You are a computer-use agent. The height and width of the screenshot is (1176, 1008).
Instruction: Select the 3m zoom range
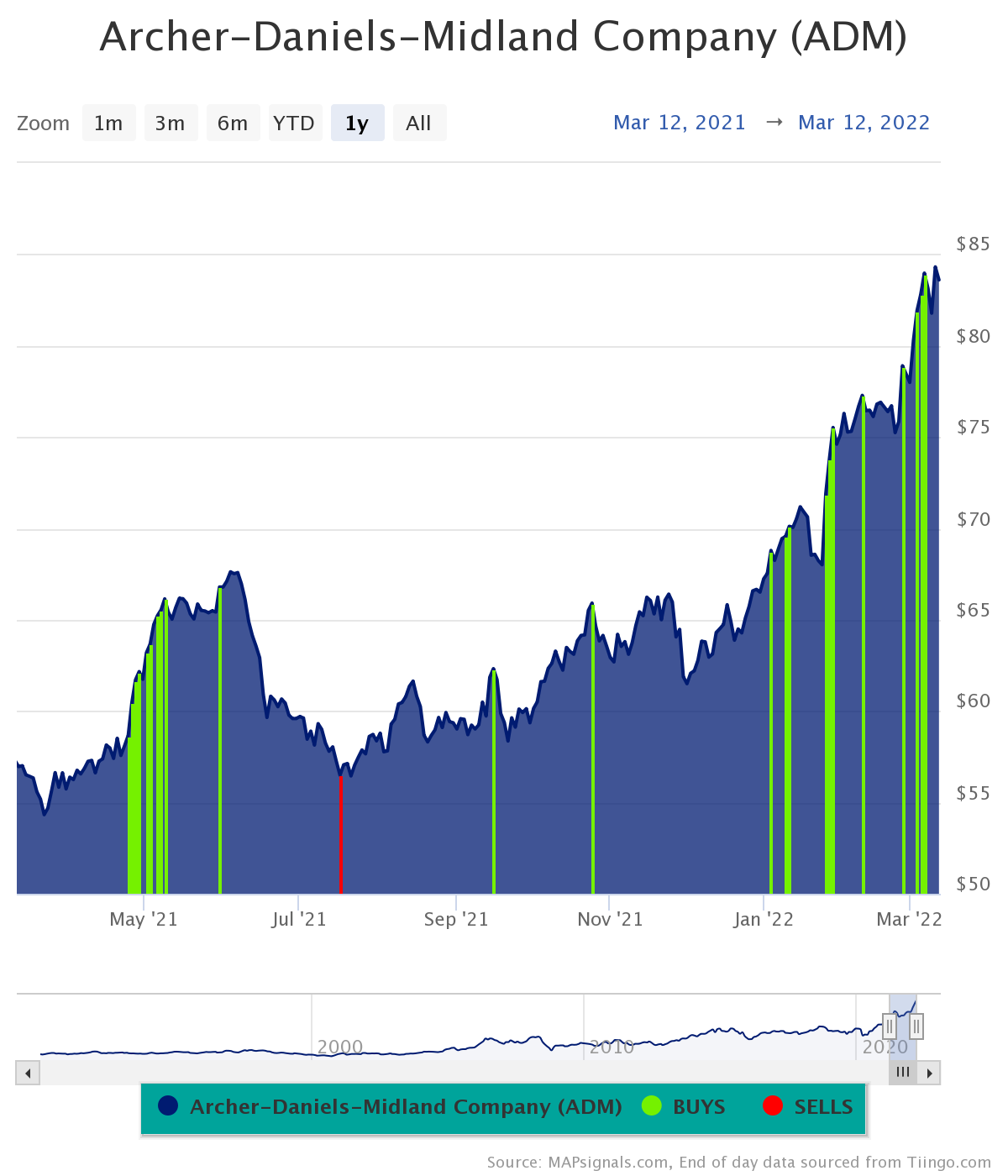(x=171, y=123)
